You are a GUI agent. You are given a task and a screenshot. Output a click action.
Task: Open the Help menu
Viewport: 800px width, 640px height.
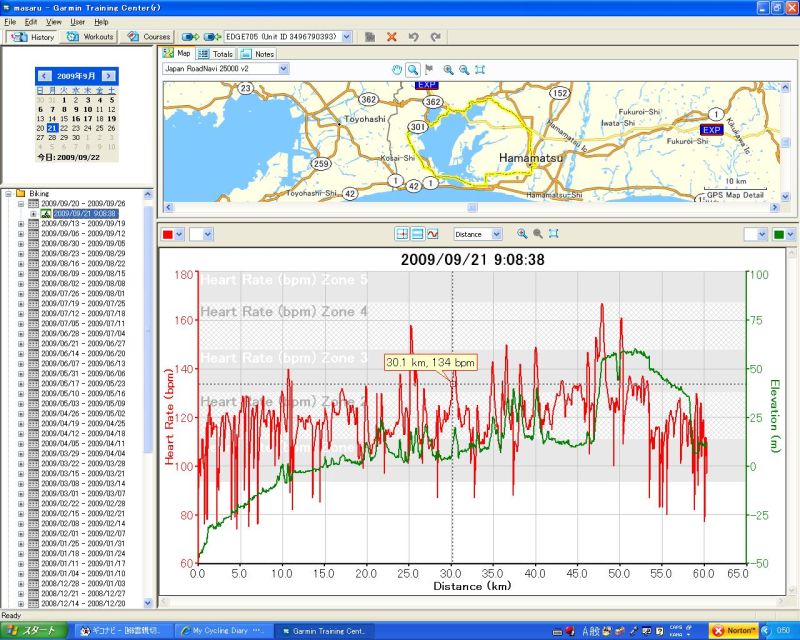pyautogui.click(x=101, y=22)
